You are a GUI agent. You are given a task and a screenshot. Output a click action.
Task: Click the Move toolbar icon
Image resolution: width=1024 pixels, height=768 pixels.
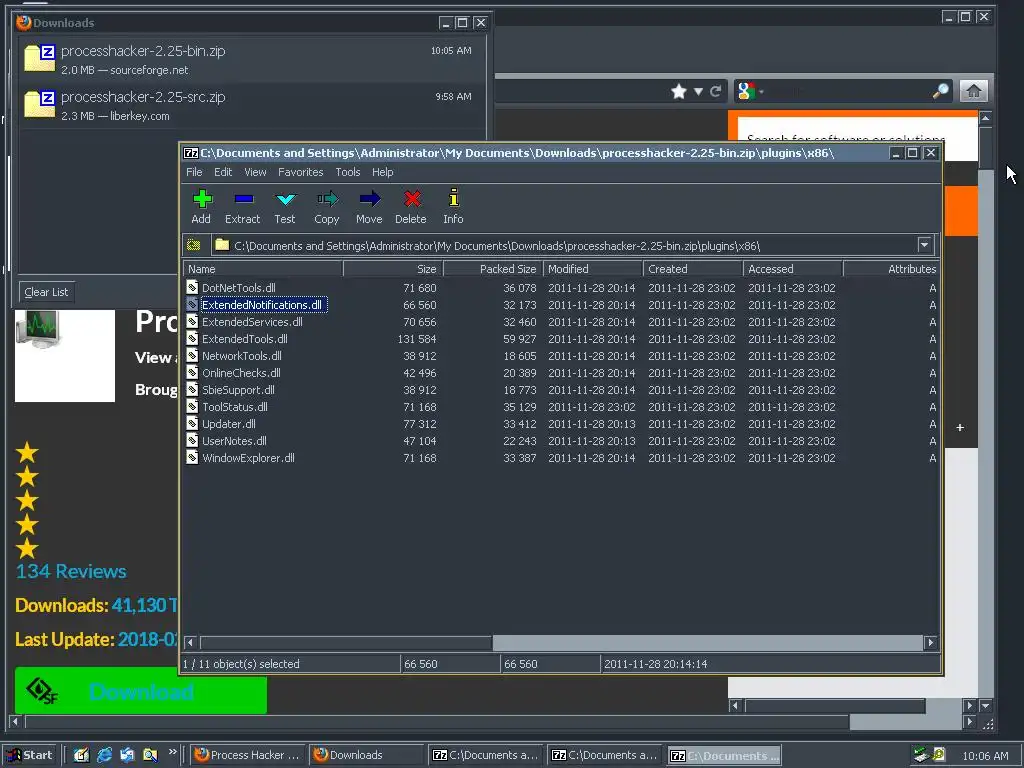370,199
